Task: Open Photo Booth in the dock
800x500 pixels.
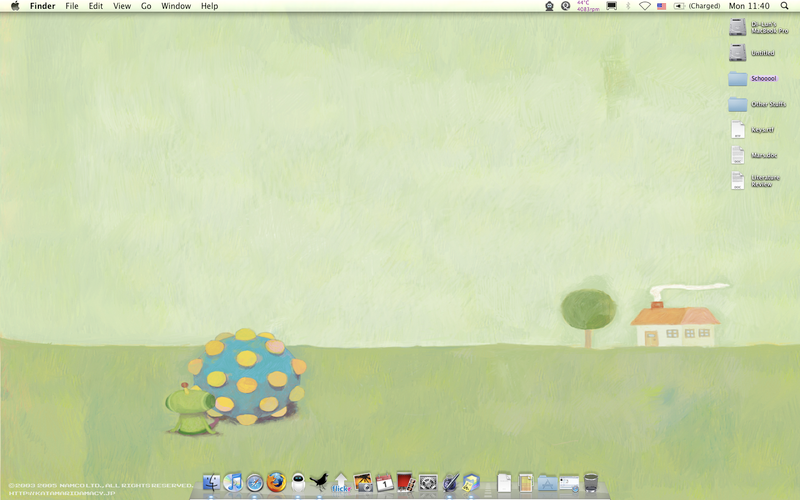Action: (406, 482)
